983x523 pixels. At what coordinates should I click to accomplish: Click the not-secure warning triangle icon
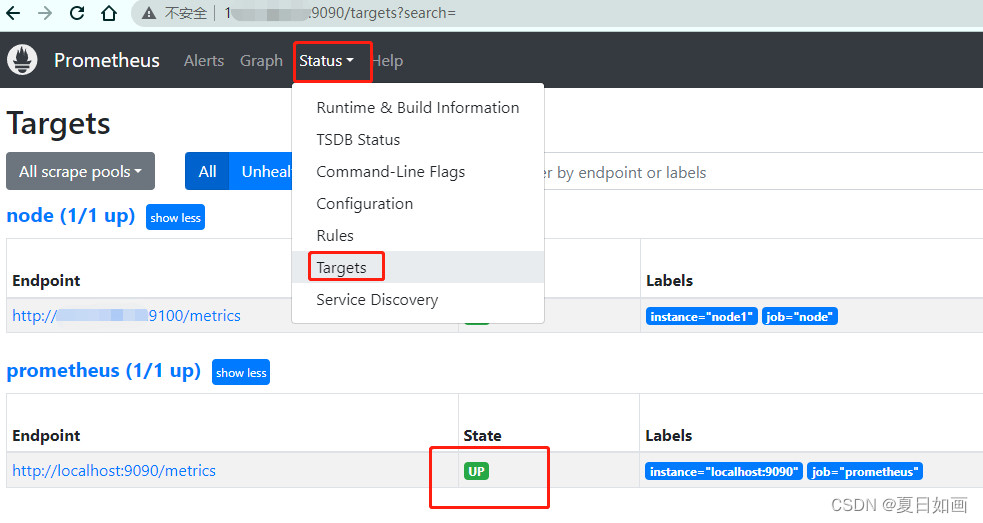[x=149, y=13]
